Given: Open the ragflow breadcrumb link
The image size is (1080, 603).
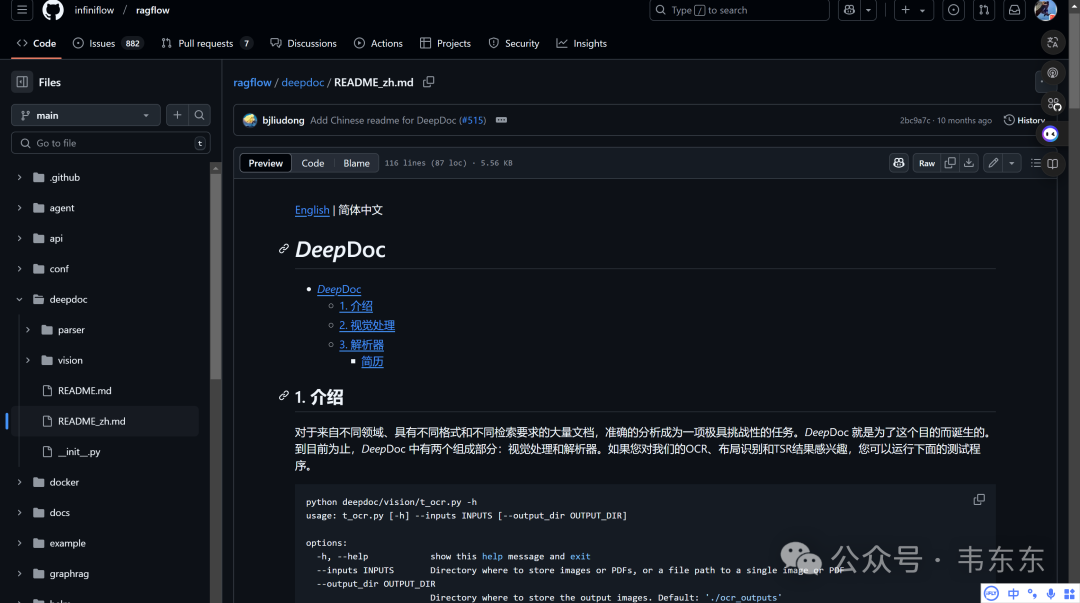Looking at the screenshot, I should click(x=252, y=82).
